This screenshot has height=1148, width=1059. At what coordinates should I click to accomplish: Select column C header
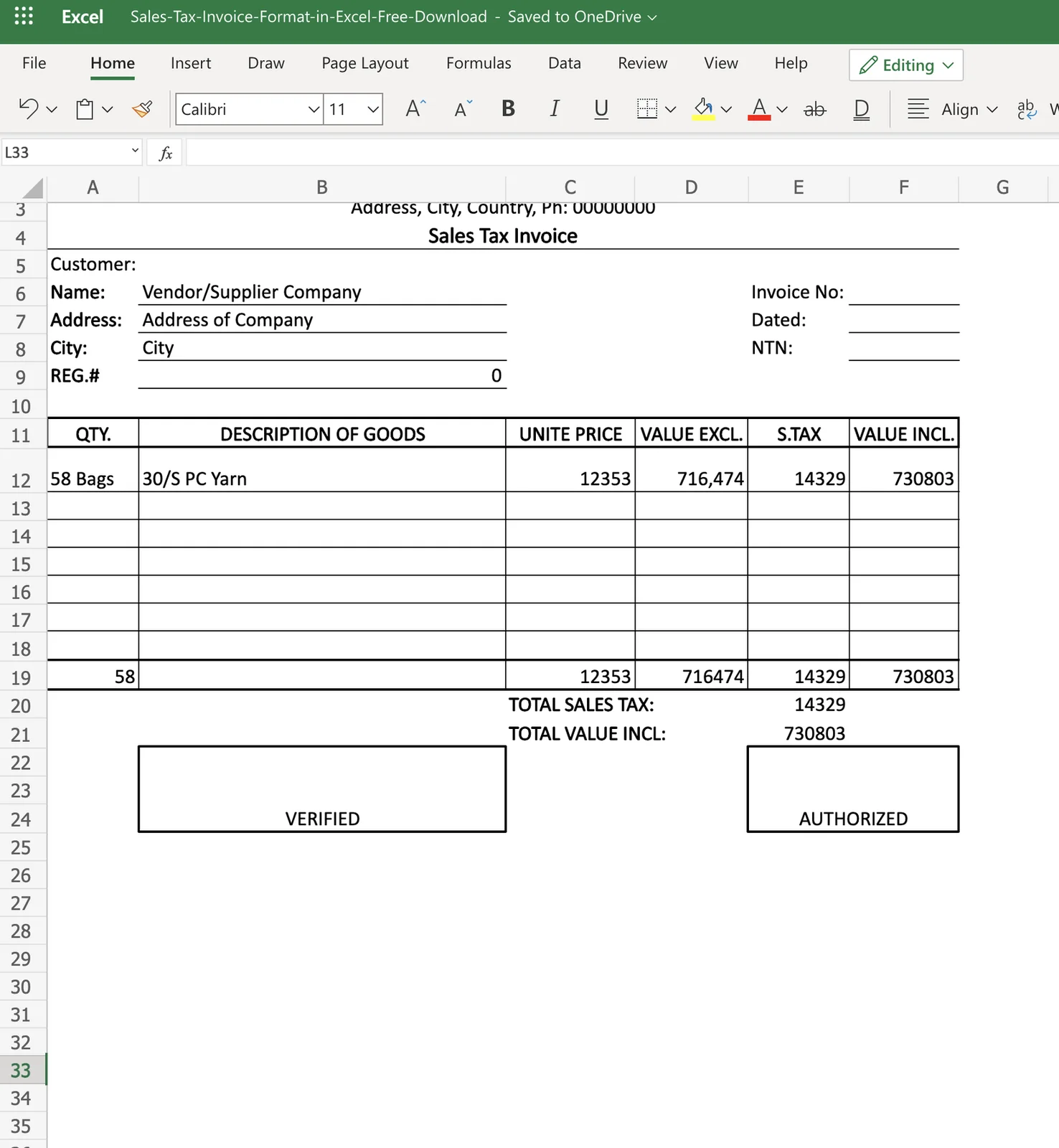(570, 188)
